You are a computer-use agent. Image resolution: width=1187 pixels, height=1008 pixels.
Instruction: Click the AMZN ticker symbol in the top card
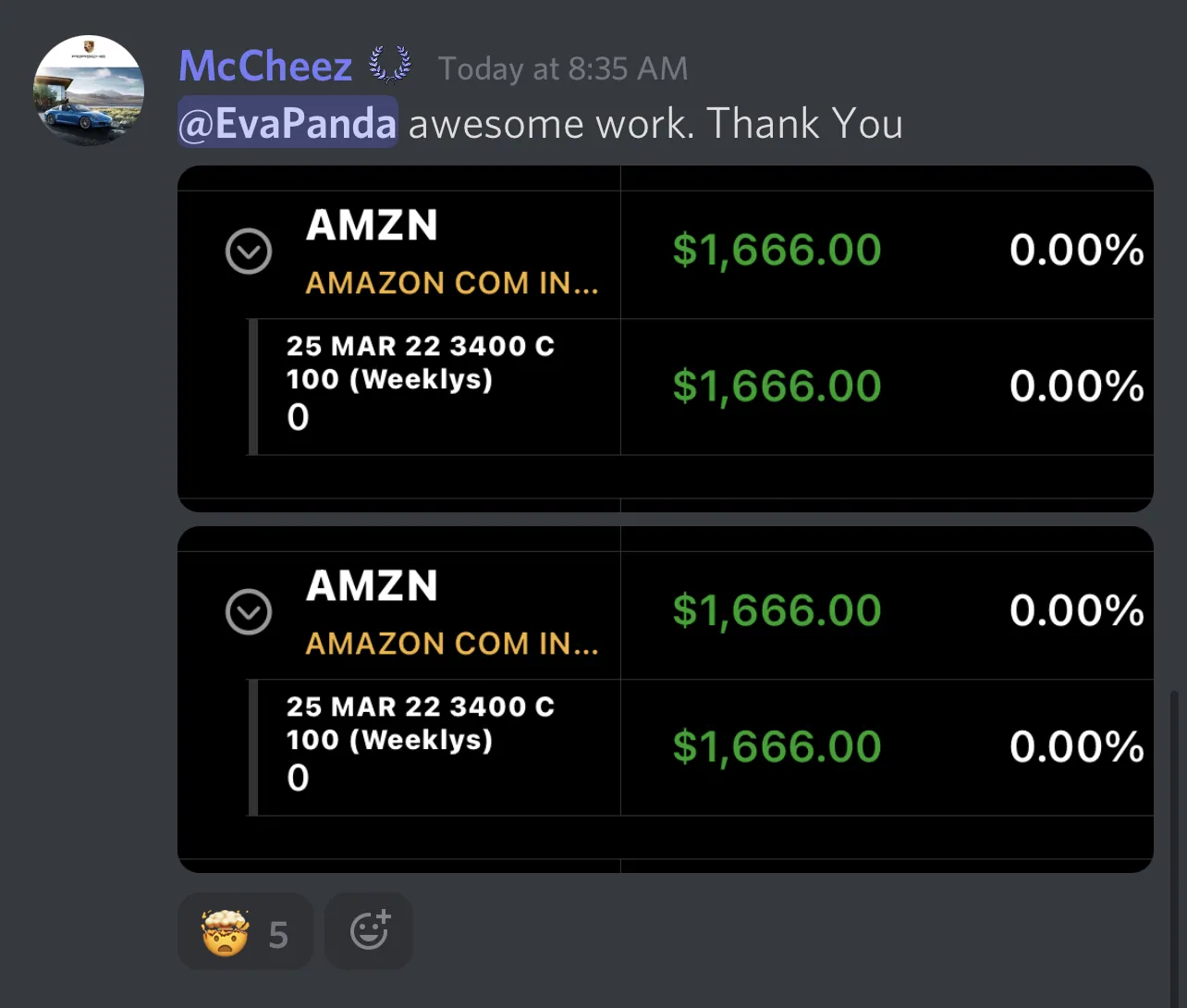tap(371, 225)
